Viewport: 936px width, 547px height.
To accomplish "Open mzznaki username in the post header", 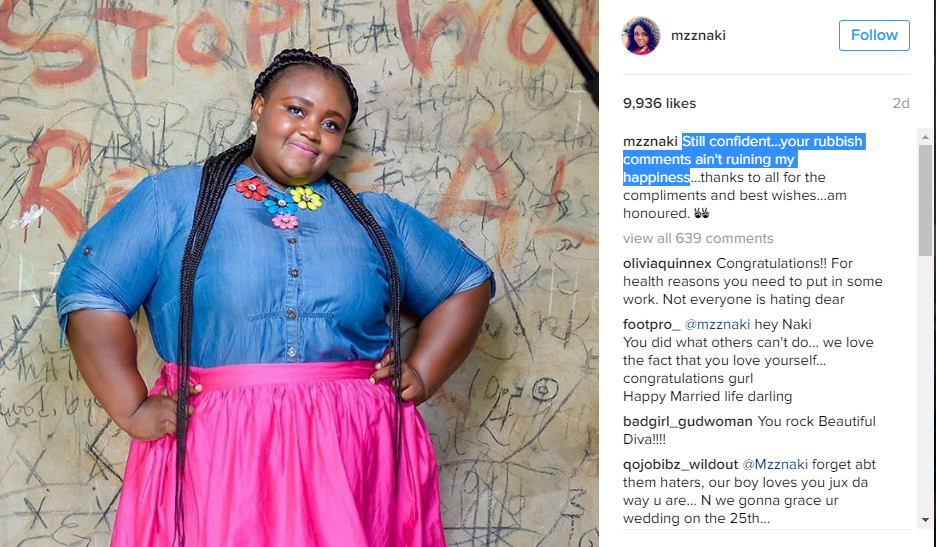I will coord(698,35).
